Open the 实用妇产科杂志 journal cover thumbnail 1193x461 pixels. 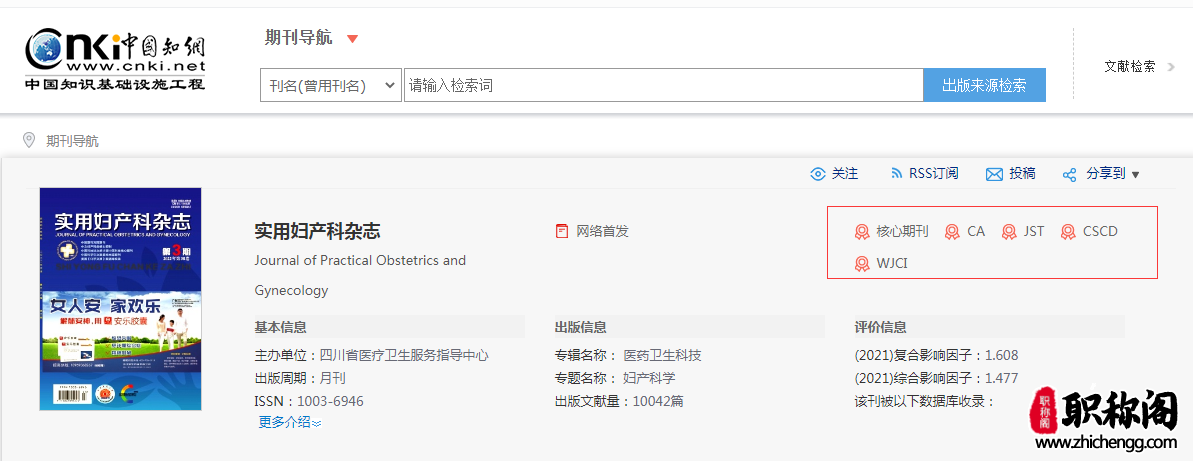coord(120,299)
